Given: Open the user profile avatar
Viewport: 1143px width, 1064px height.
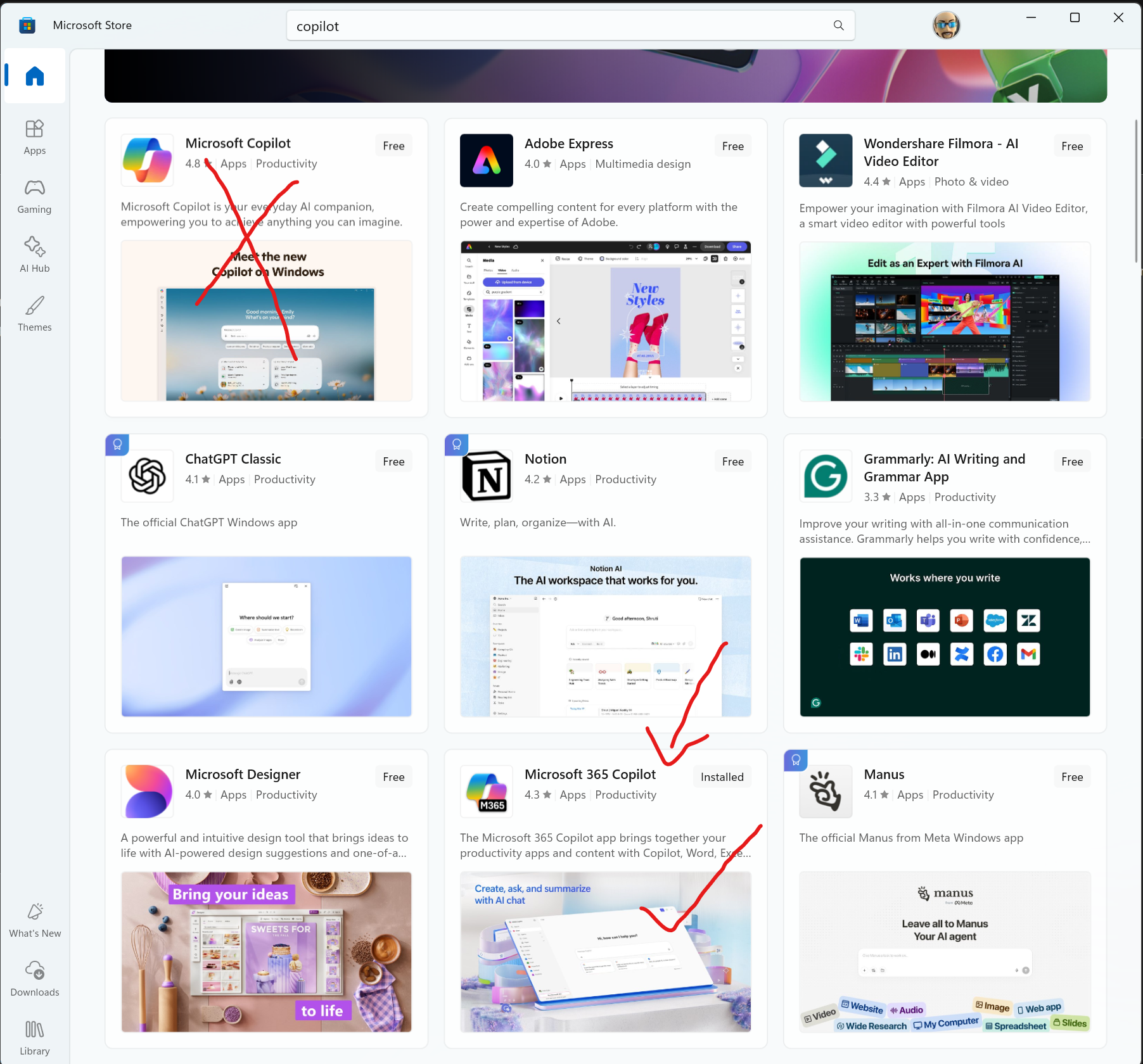Looking at the screenshot, I should point(946,25).
